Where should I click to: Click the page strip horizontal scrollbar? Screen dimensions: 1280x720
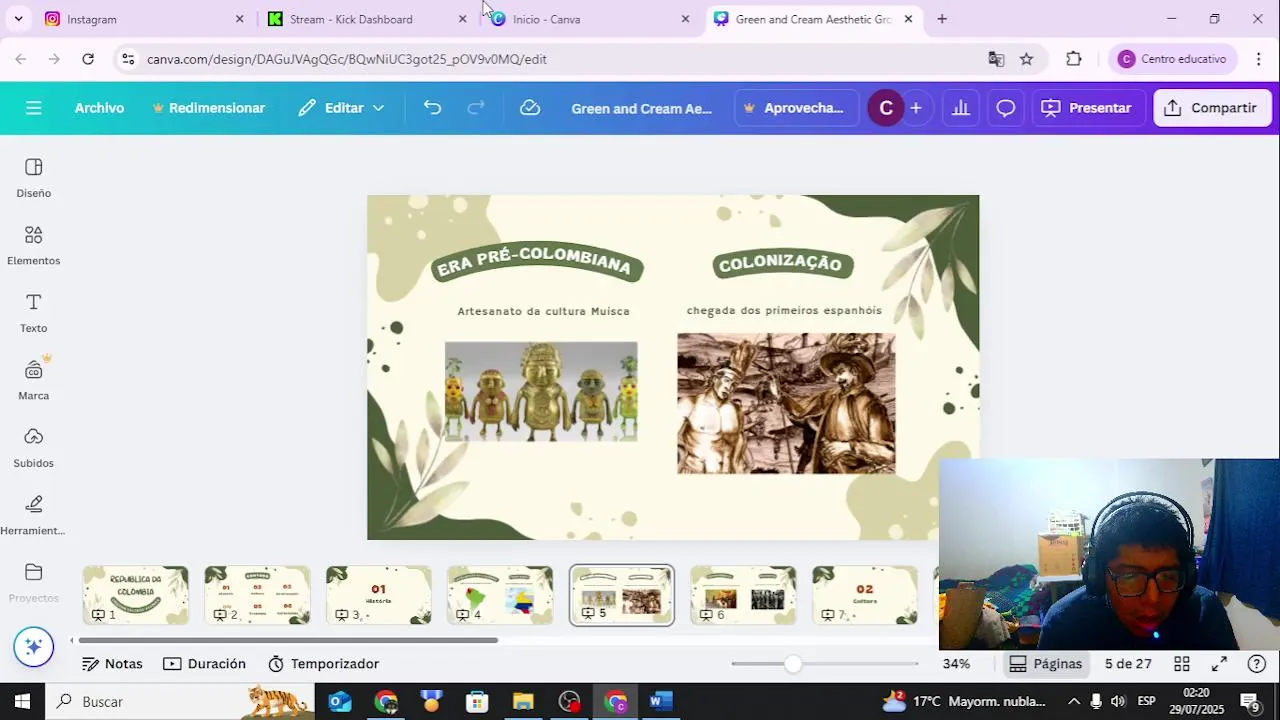pyautogui.click(x=288, y=640)
